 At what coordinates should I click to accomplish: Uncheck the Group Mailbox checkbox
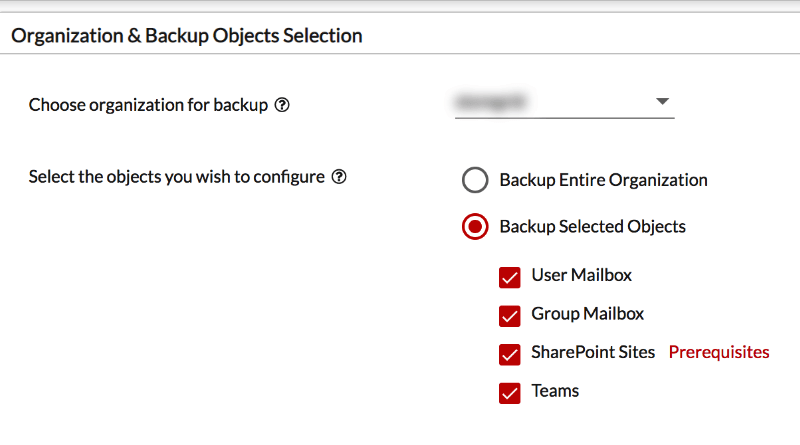click(x=510, y=316)
